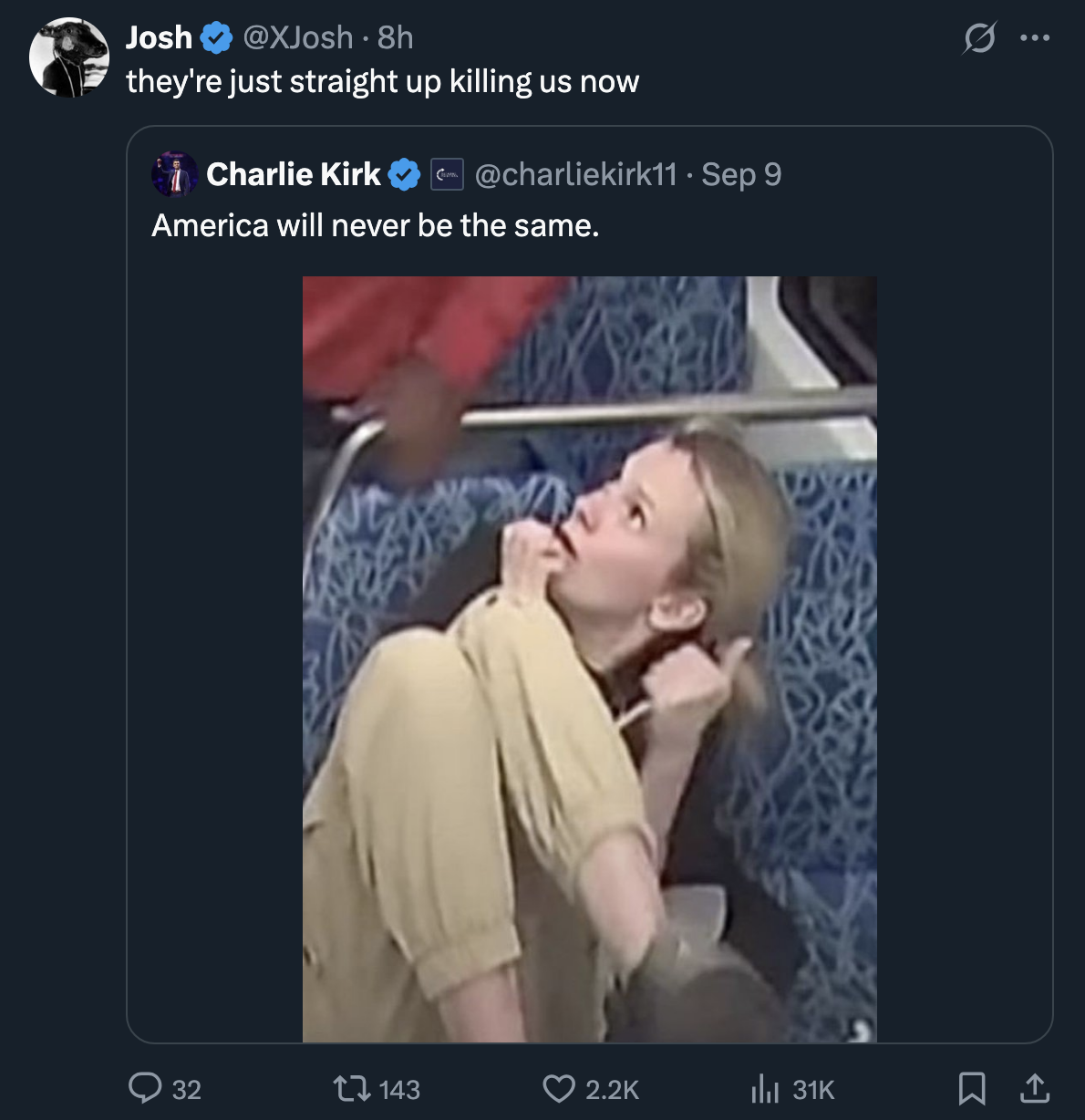Reply using the speech bubble icon
Image resolution: width=1085 pixels, height=1120 pixels.
tap(145, 1088)
